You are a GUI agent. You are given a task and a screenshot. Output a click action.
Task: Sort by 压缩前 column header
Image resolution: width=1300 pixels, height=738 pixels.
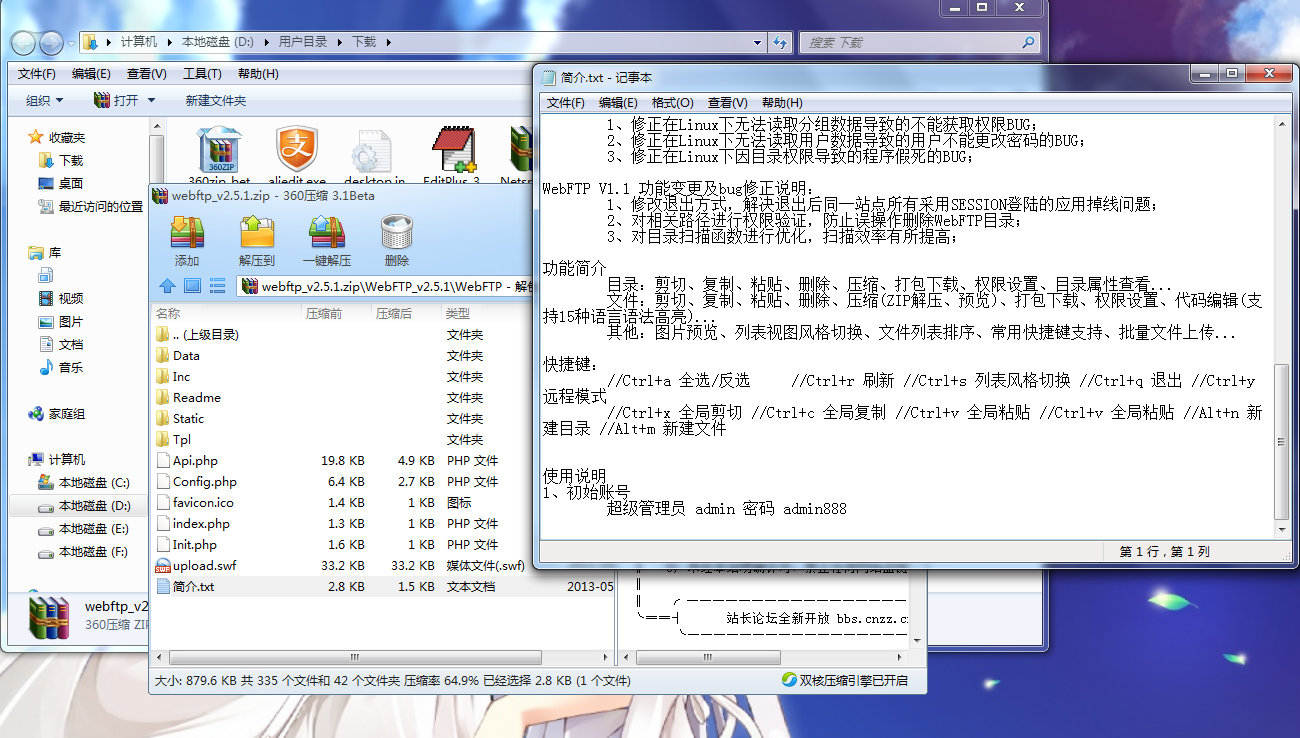click(336, 313)
